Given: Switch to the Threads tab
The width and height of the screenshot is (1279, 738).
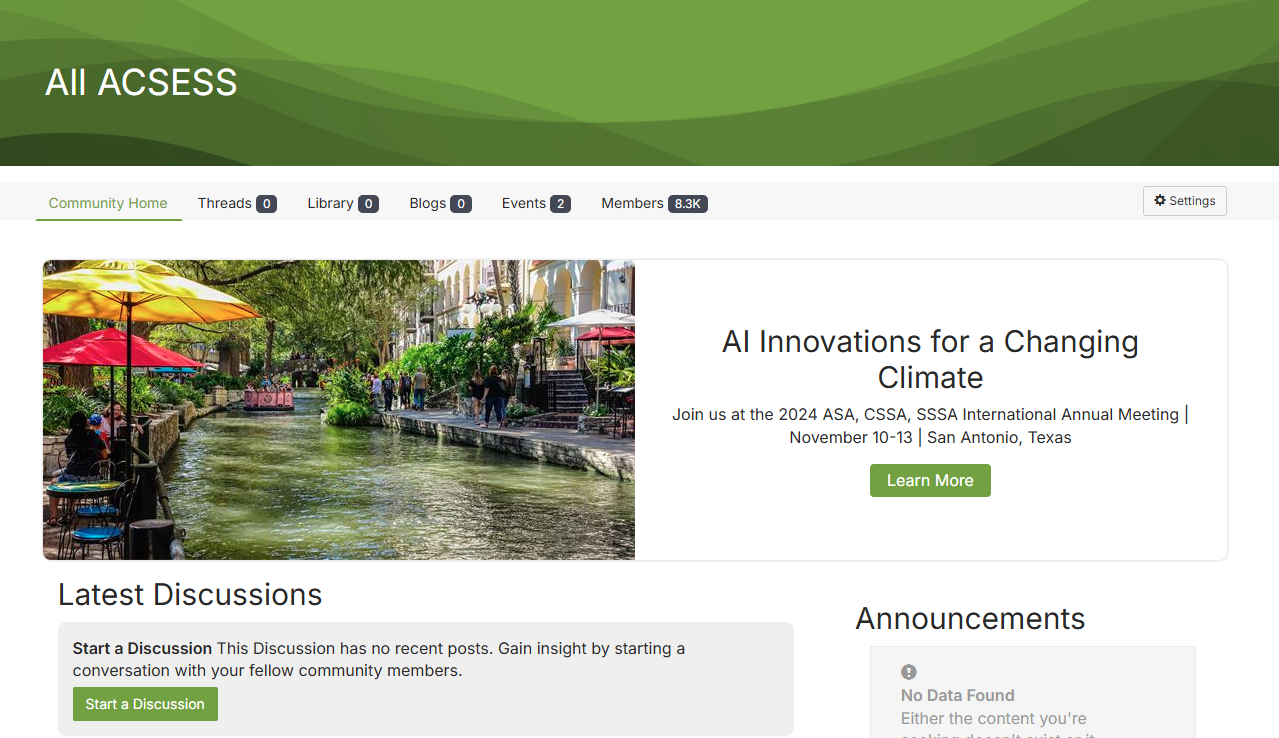Looking at the screenshot, I should (x=224, y=203).
